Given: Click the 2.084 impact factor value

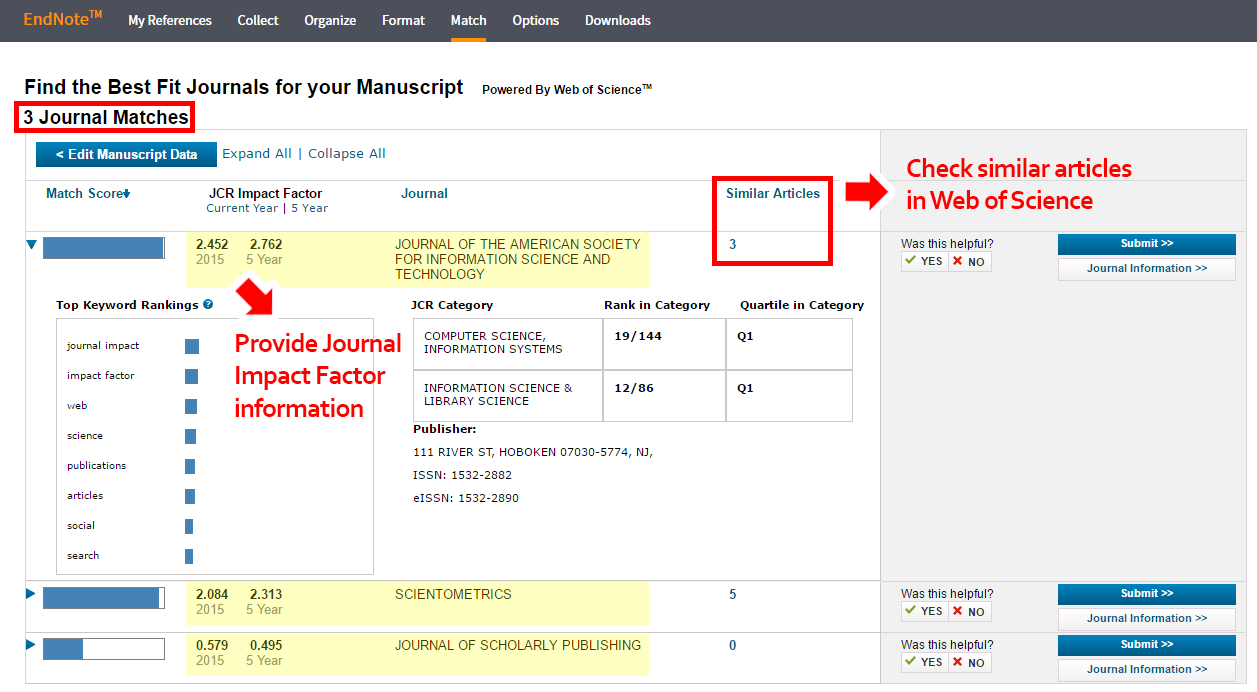Looking at the screenshot, I should (x=212, y=594).
